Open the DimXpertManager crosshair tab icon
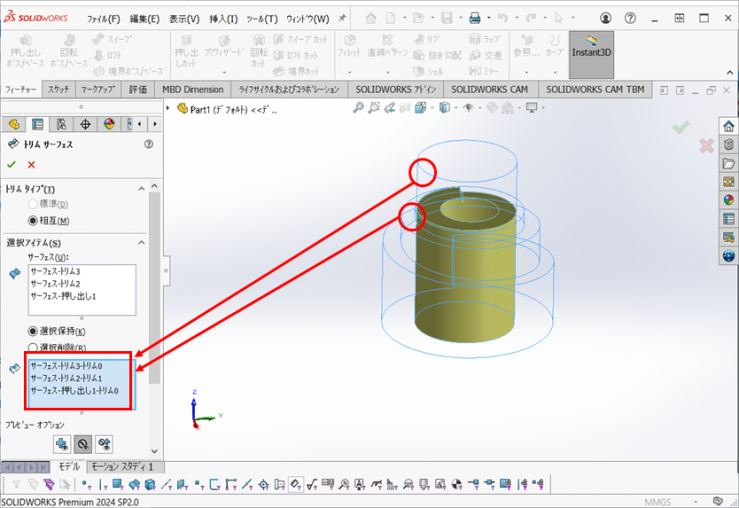This screenshot has width=739, height=508. click(85, 124)
